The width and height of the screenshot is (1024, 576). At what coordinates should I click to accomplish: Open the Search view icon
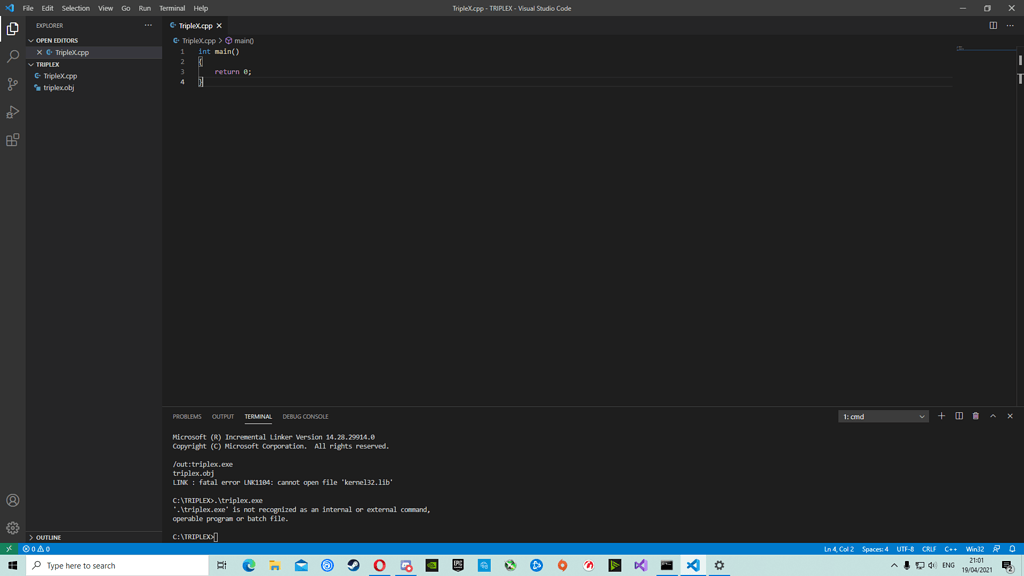[x=12, y=57]
